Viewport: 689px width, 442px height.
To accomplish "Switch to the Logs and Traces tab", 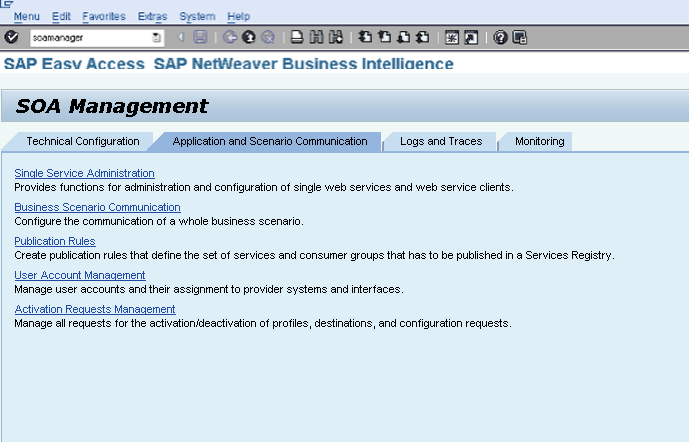I will pos(441,141).
